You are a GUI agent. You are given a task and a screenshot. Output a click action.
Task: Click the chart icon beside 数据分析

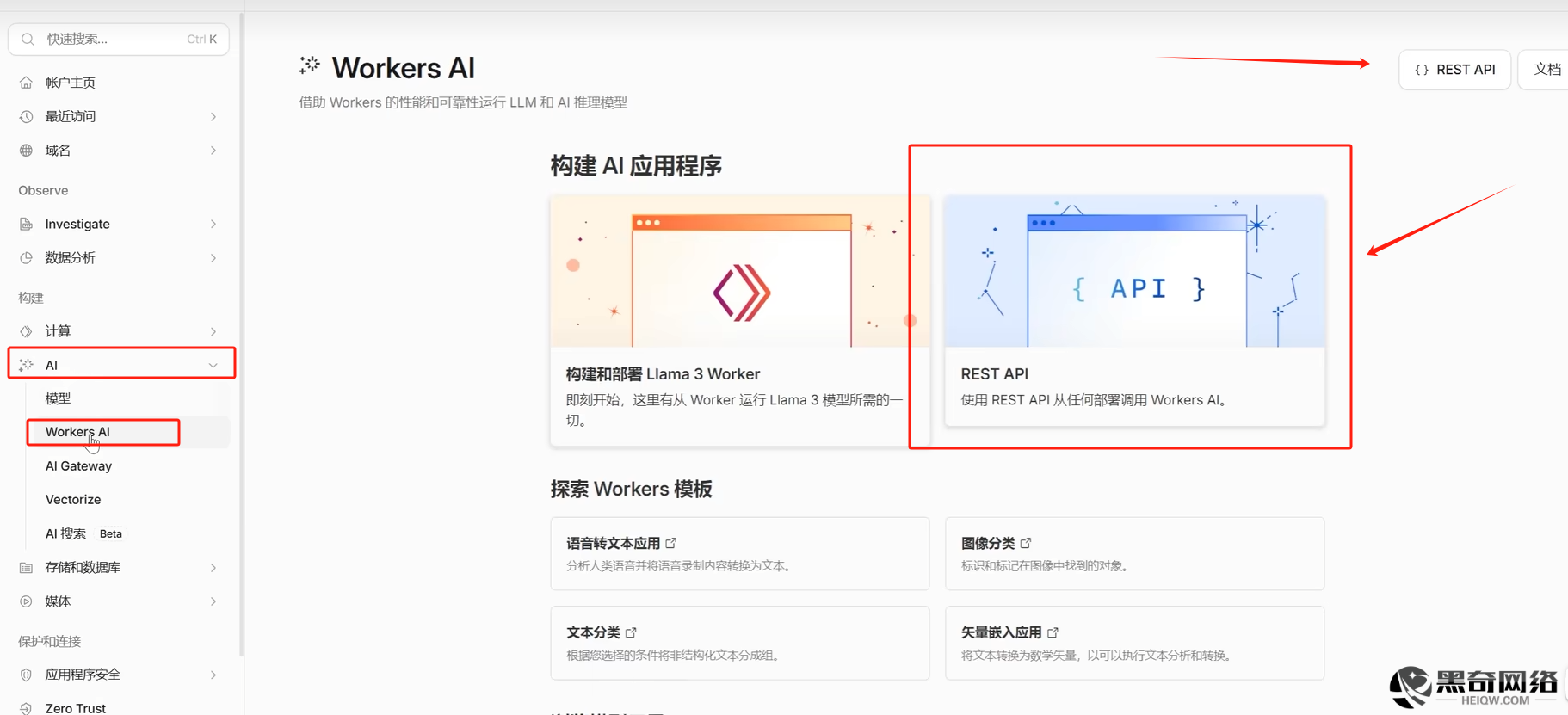coord(26,257)
